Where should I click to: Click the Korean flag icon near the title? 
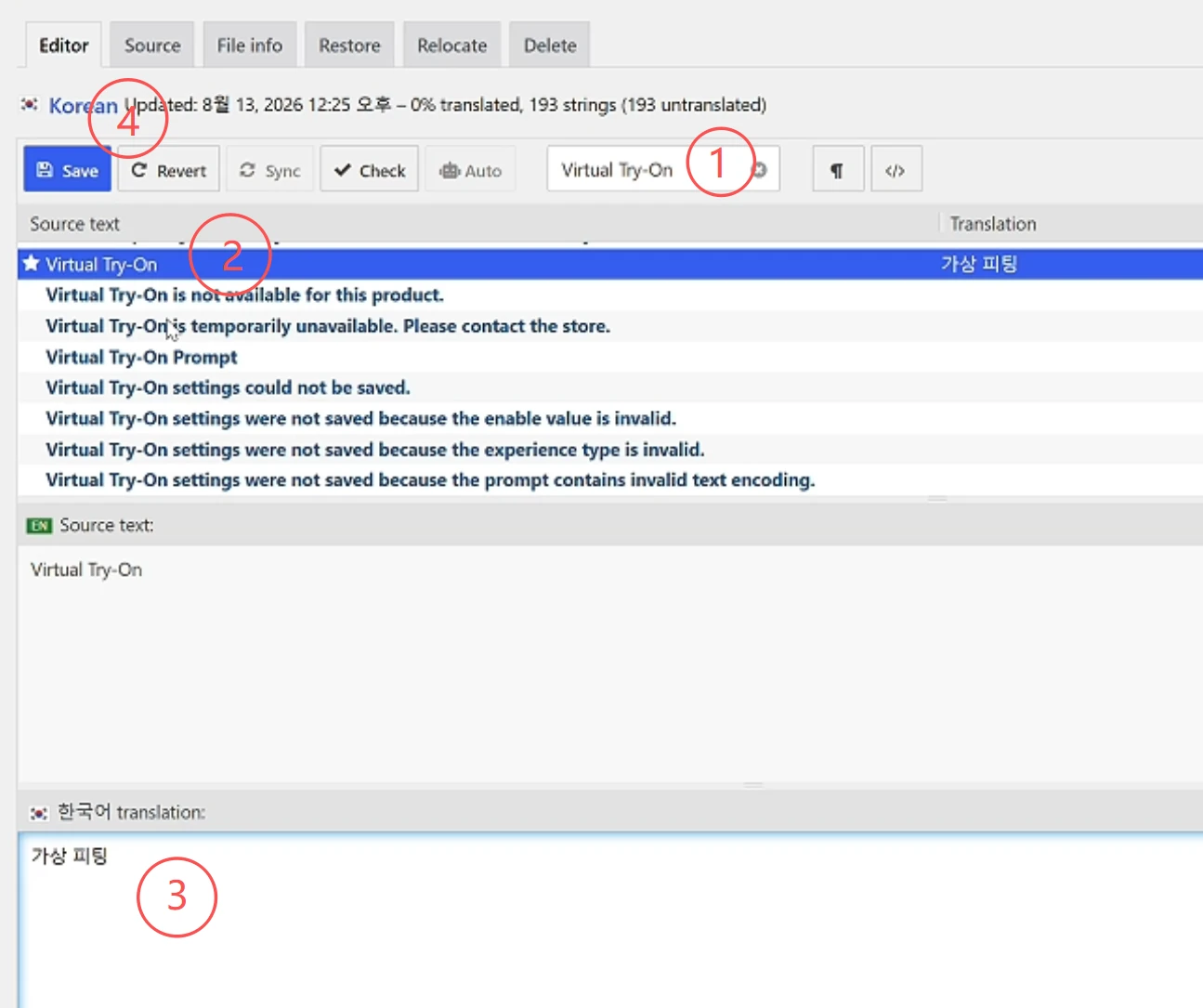pos(30,105)
